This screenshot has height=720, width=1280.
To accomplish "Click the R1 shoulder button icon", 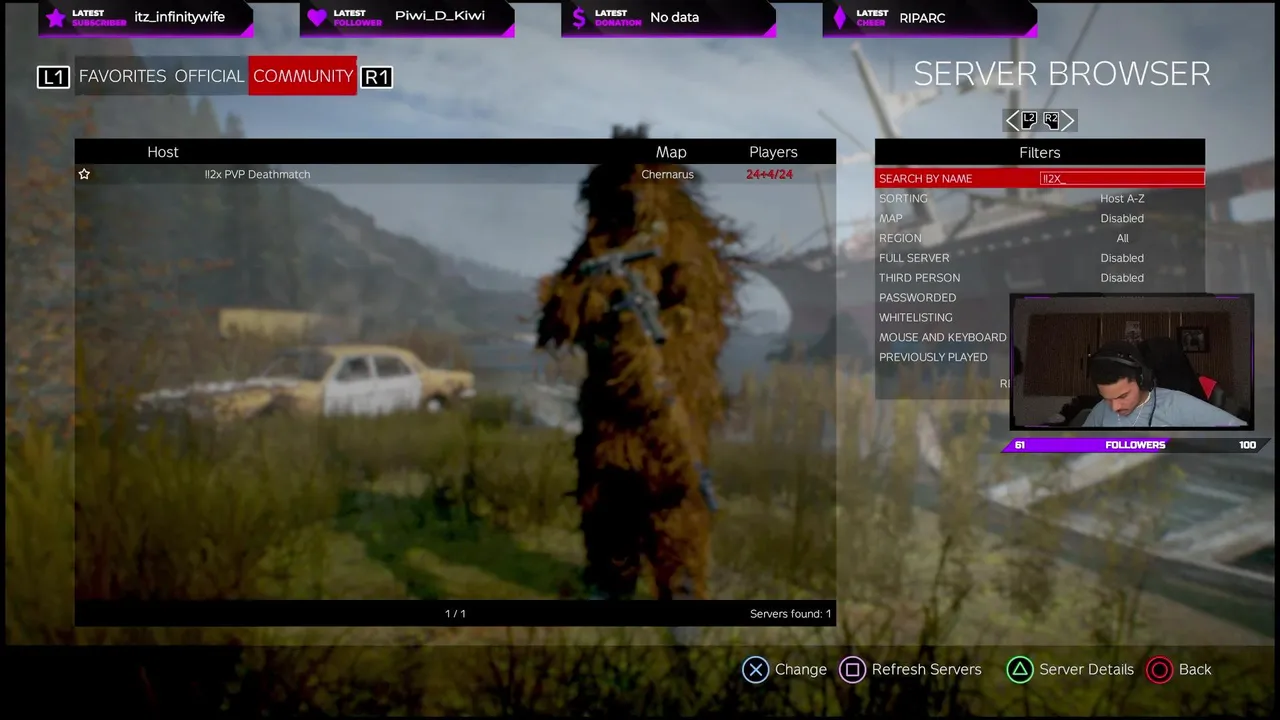I will coord(376,77).
